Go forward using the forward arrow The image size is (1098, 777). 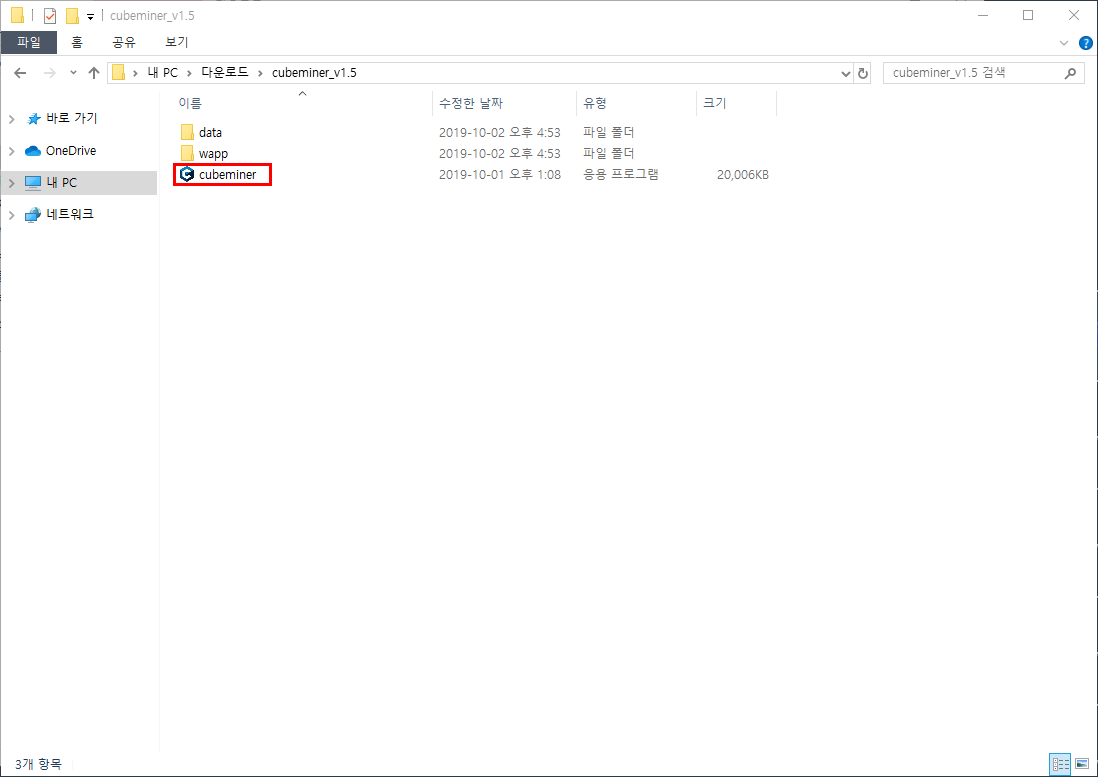pos(49,73)
